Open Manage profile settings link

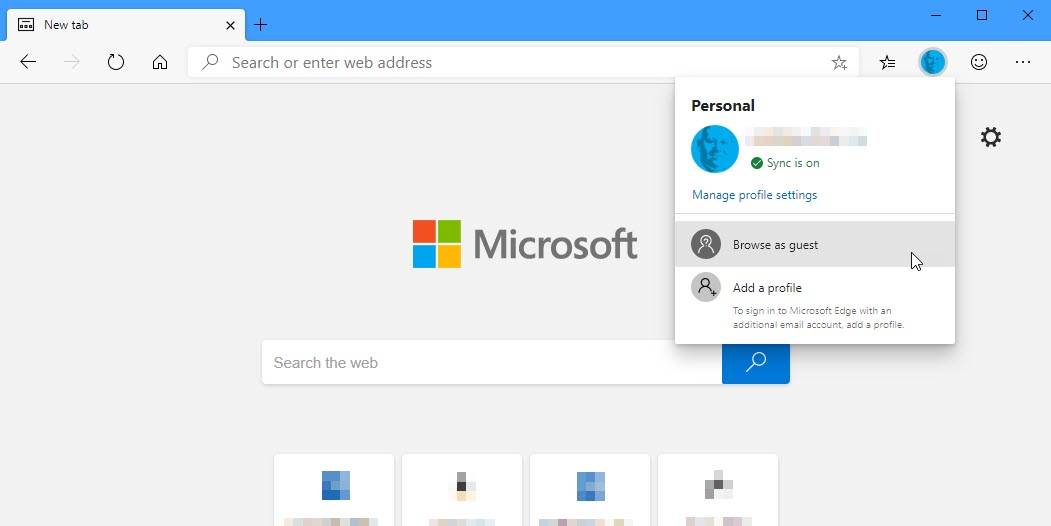tap(754, 195)
